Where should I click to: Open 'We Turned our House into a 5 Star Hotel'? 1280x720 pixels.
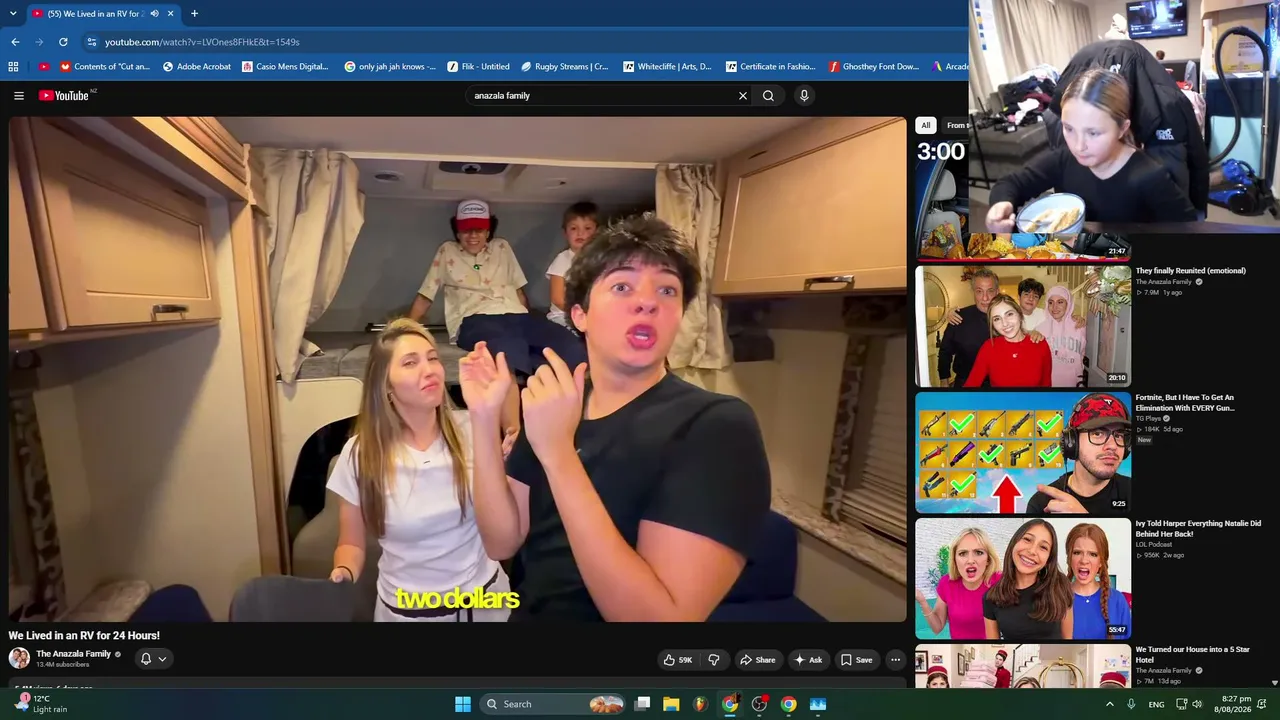(x=1192, y=654)
